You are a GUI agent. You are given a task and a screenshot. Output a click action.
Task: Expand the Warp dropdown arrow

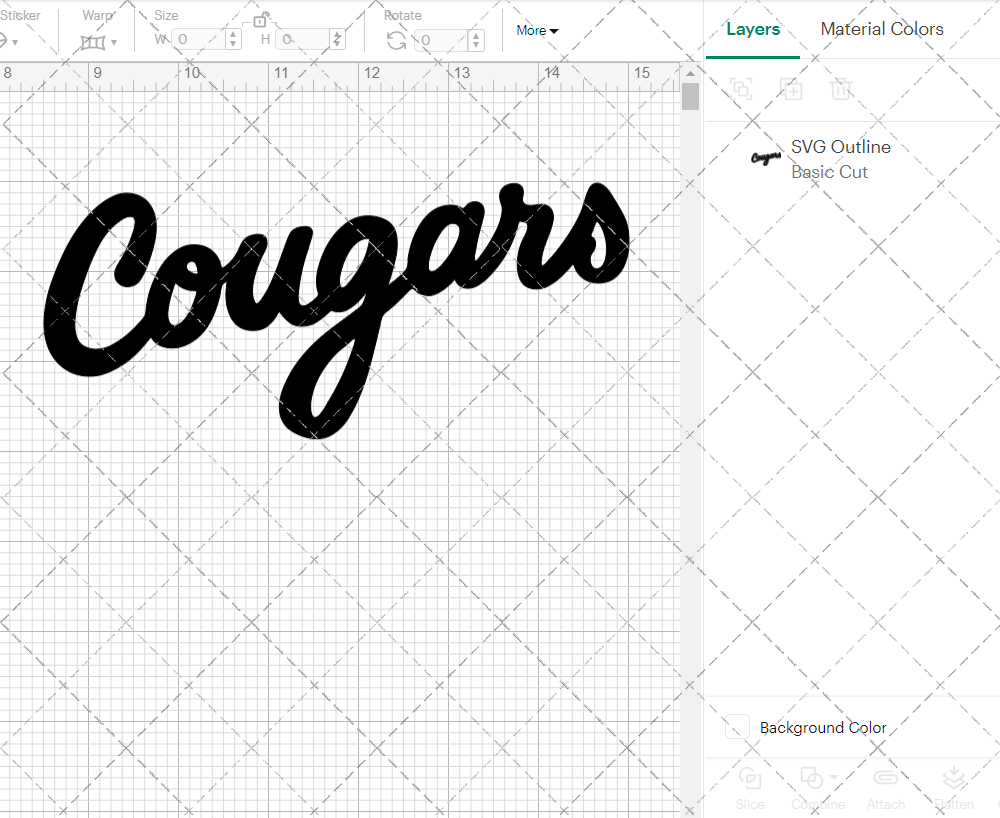click(114, 43)
